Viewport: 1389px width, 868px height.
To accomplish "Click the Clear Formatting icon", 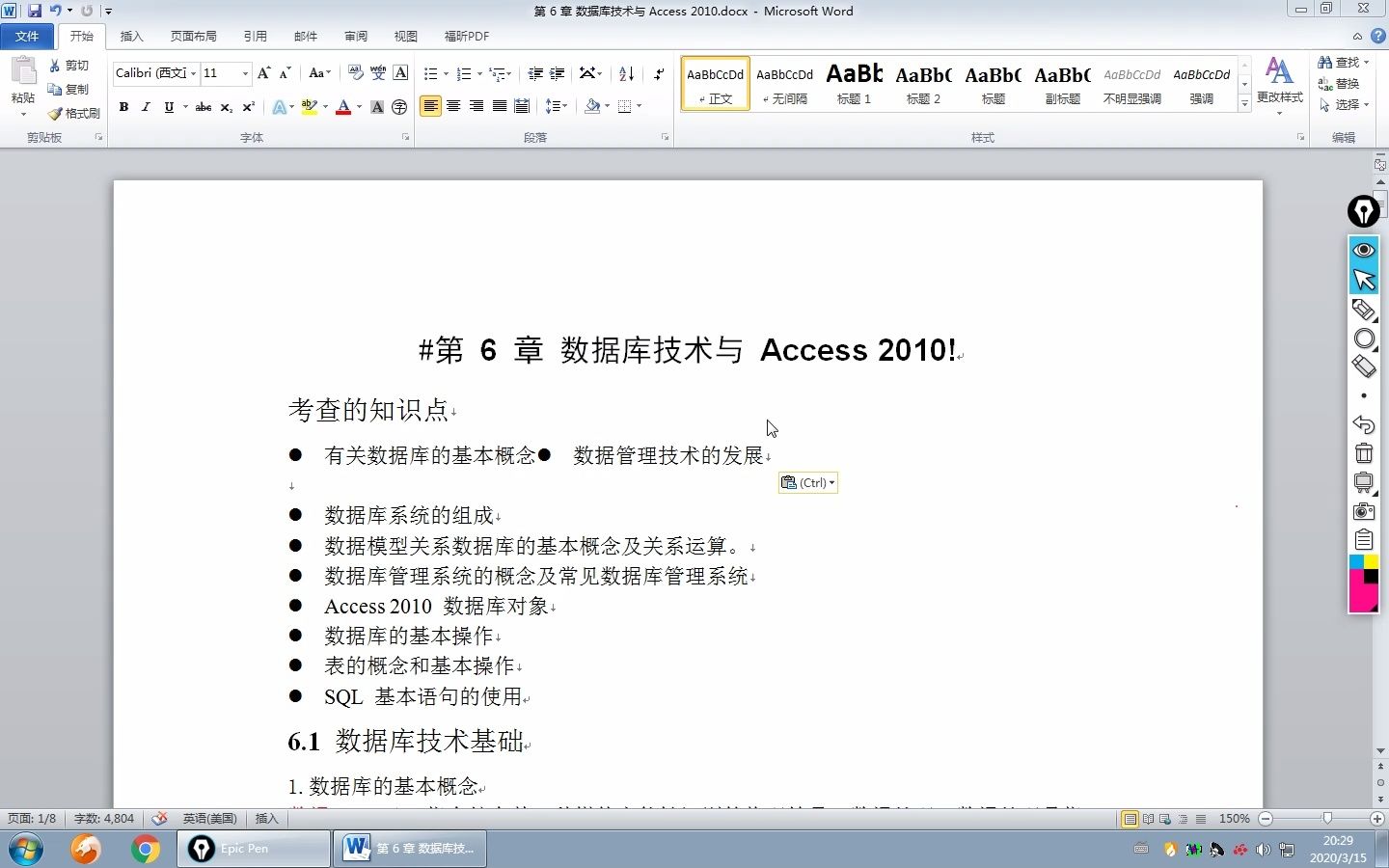I will [x=355, y=73].
